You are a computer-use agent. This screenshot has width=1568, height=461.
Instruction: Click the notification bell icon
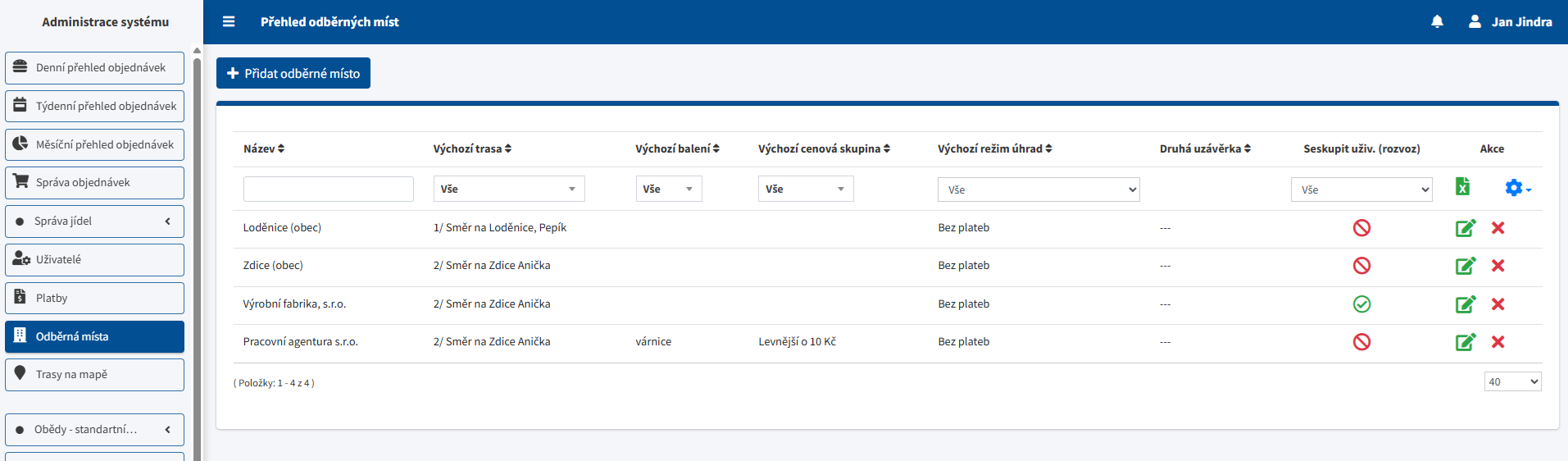coord(1437,22)
